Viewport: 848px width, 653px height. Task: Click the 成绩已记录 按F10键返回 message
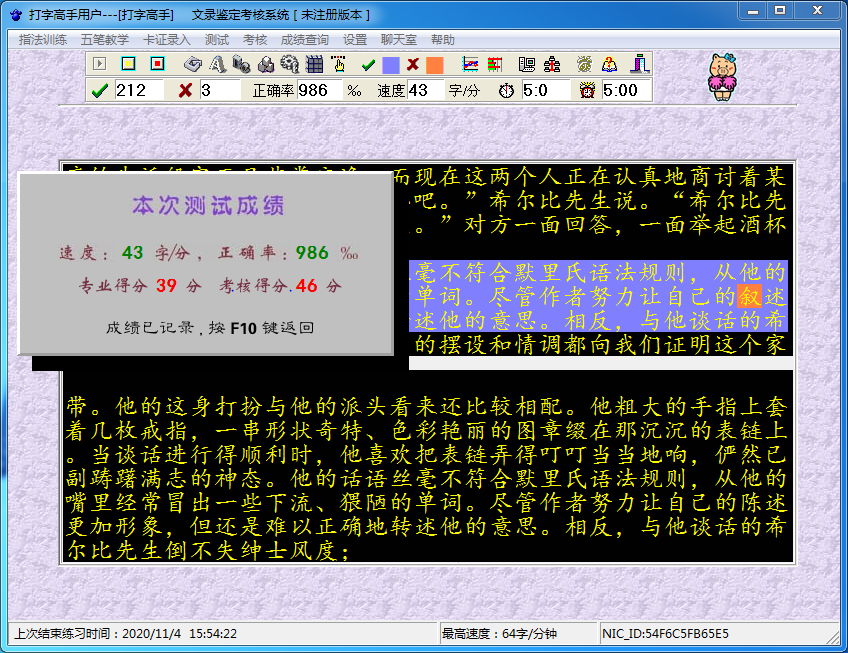210,328
